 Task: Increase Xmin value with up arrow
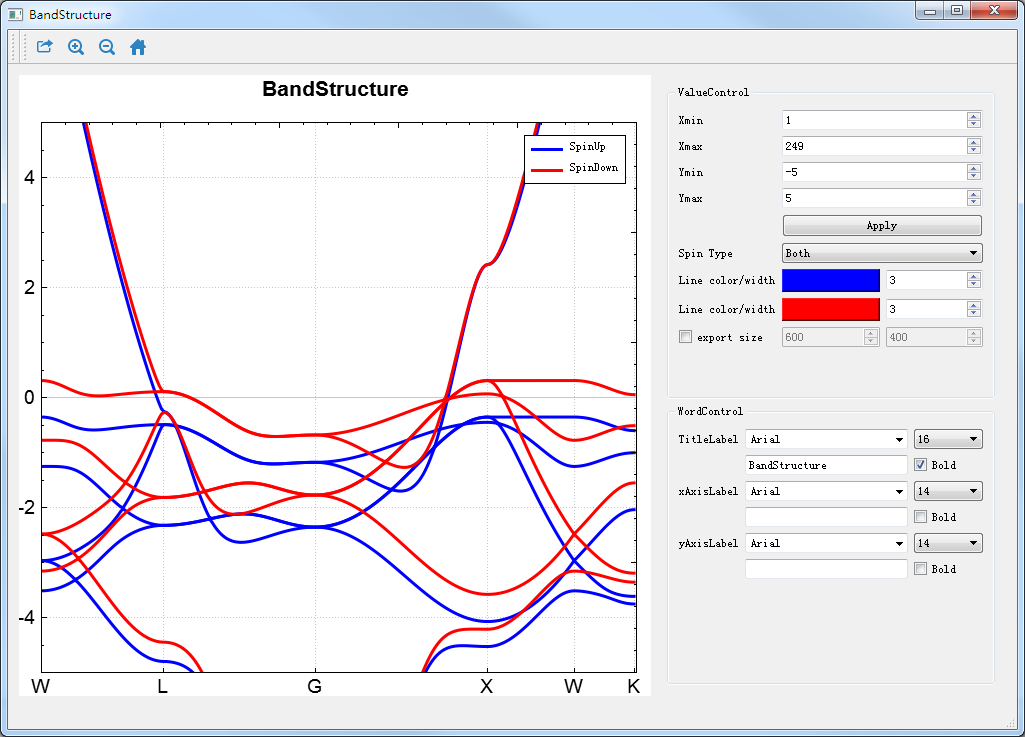(x=974, y=116)
